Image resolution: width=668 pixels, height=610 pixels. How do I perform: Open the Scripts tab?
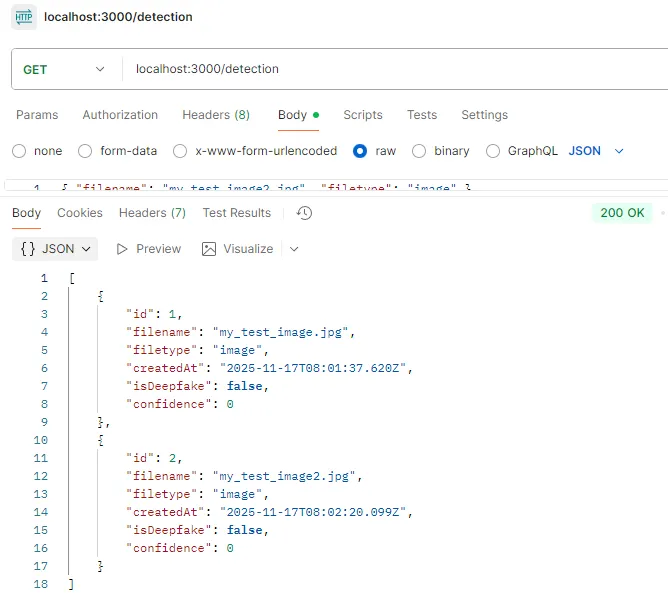coord(363,115)
